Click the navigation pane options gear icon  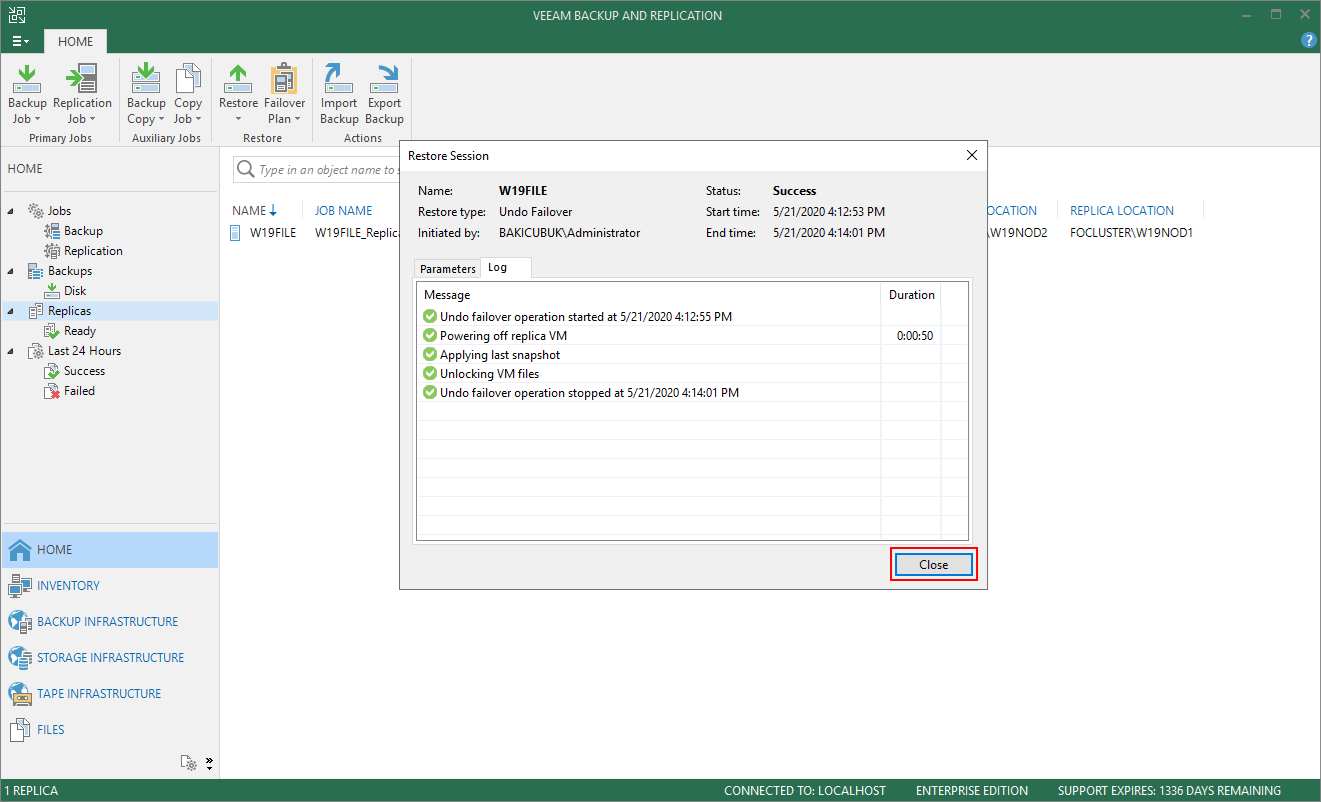pos(188,763)
